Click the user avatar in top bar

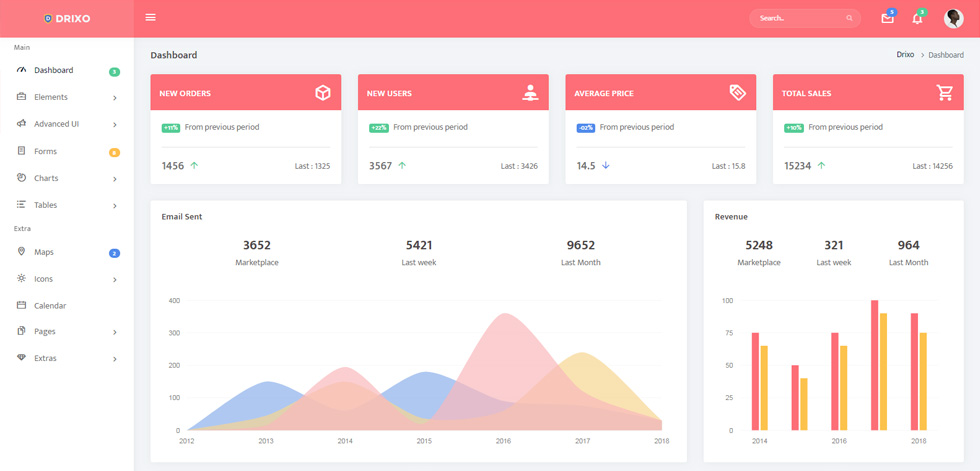tap(953, 18)
